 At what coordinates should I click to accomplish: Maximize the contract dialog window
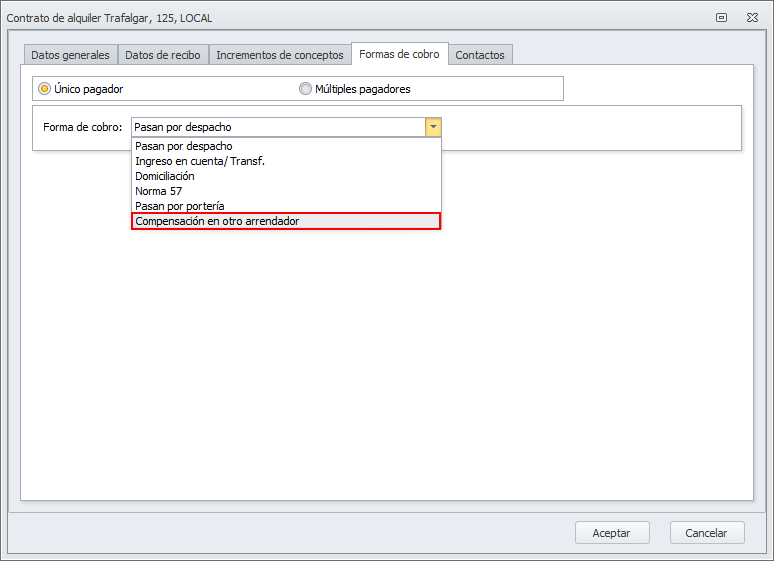pyautogui.click(x=722, y=17)
